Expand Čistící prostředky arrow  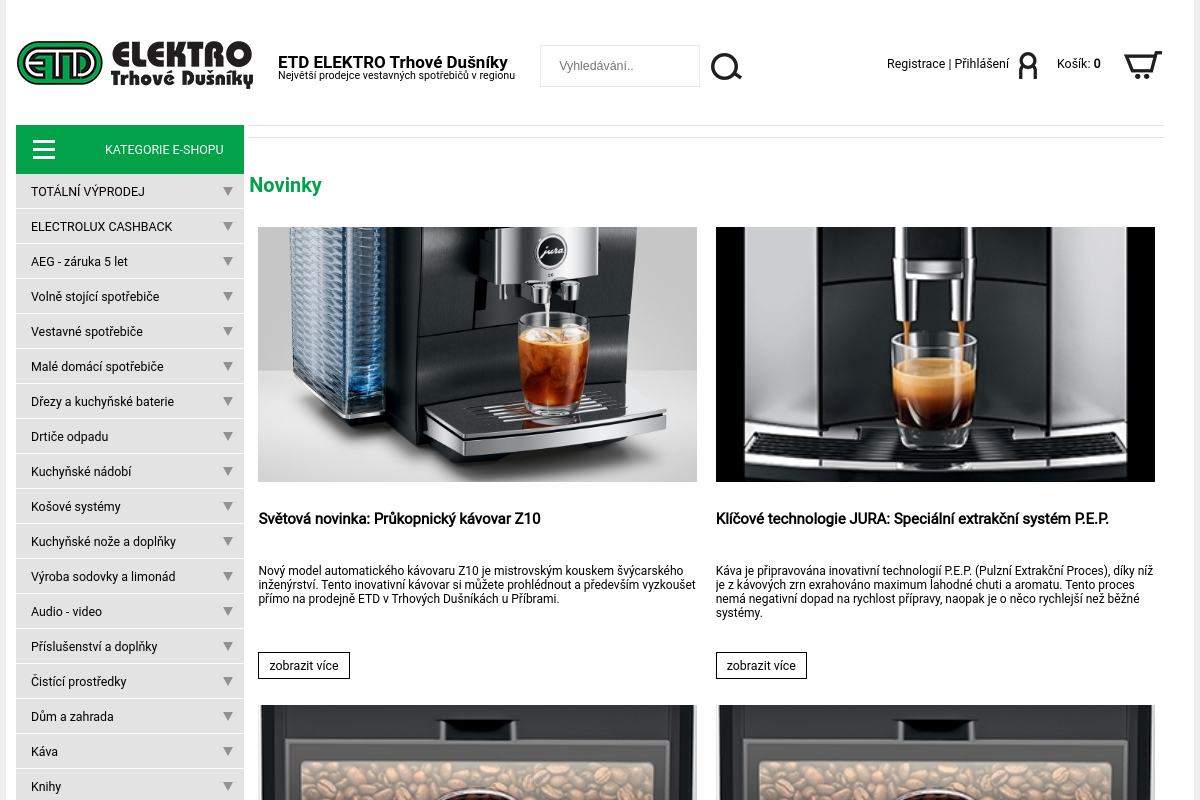pos(228,681)
